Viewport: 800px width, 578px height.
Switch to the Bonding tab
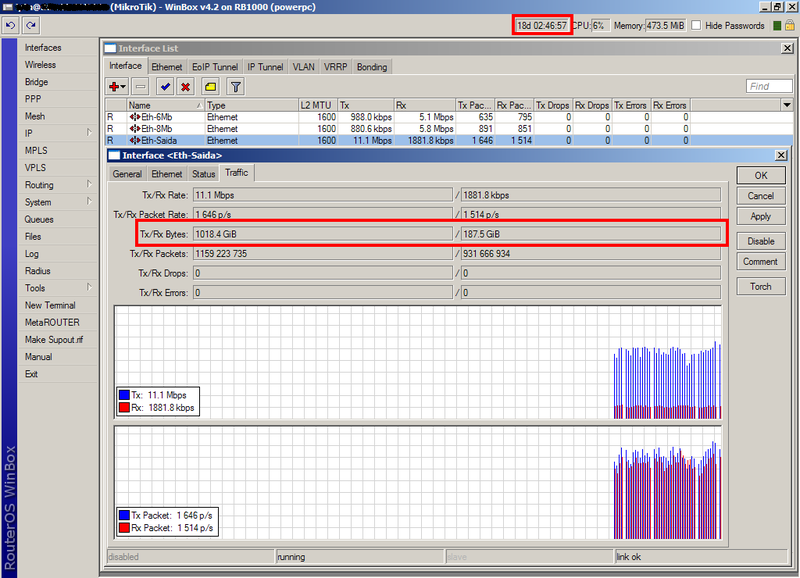pos(372,67)
